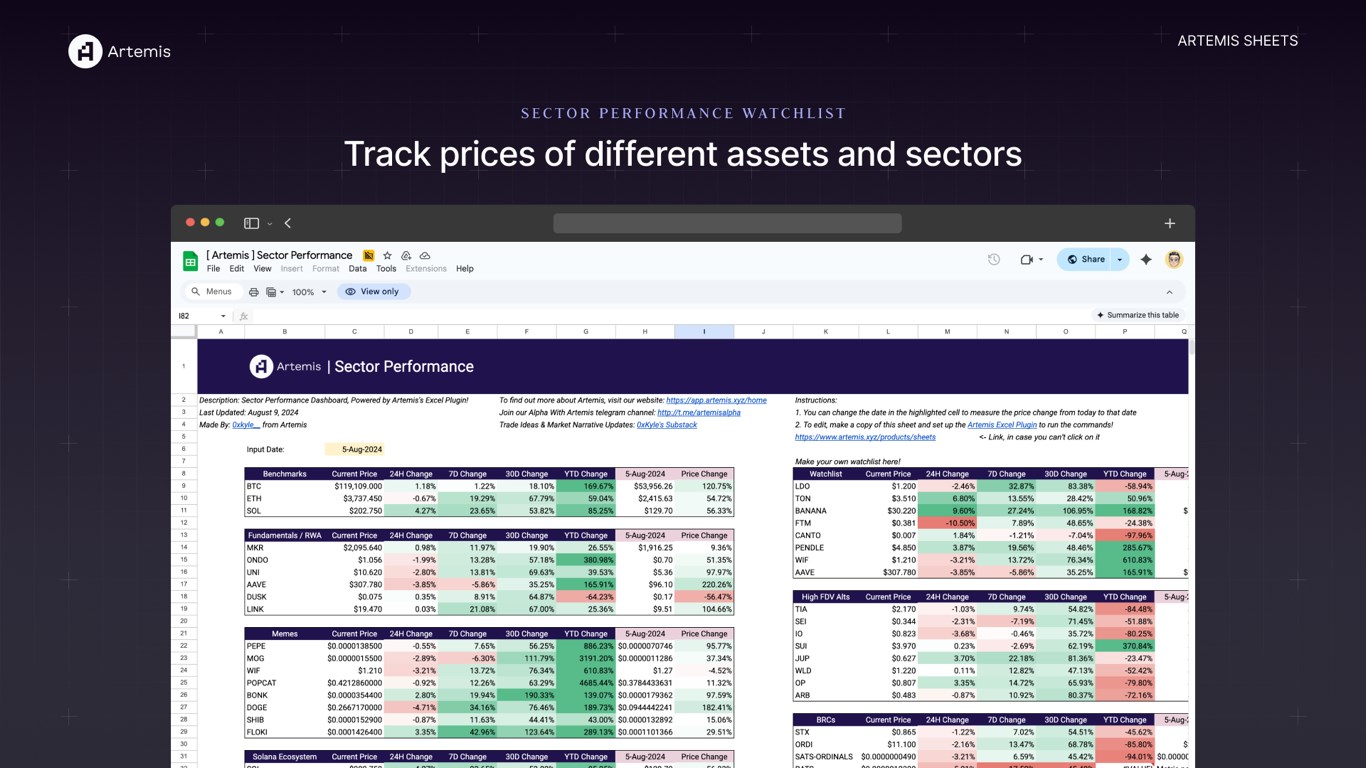Check cloud save status icon
This screenshot has width=1366, height=768.
[425, 255]
